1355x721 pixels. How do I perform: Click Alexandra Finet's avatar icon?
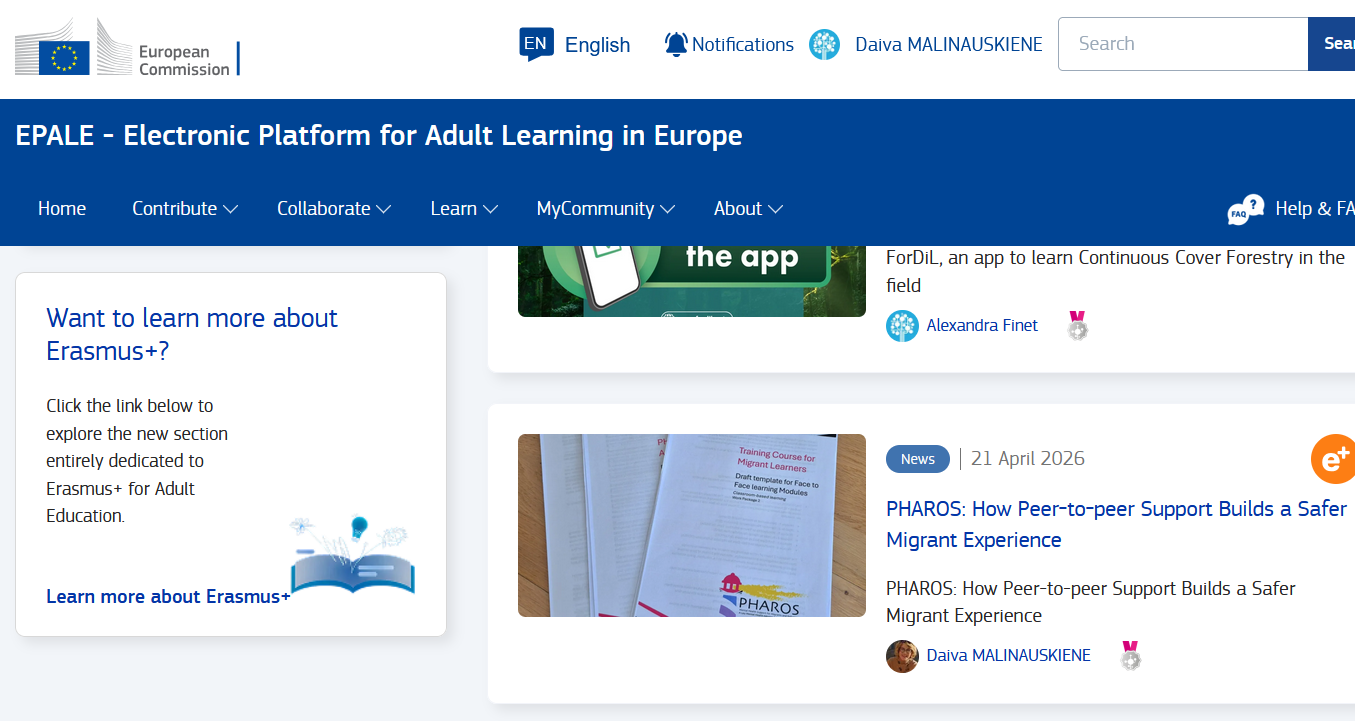tap(902, 326)
